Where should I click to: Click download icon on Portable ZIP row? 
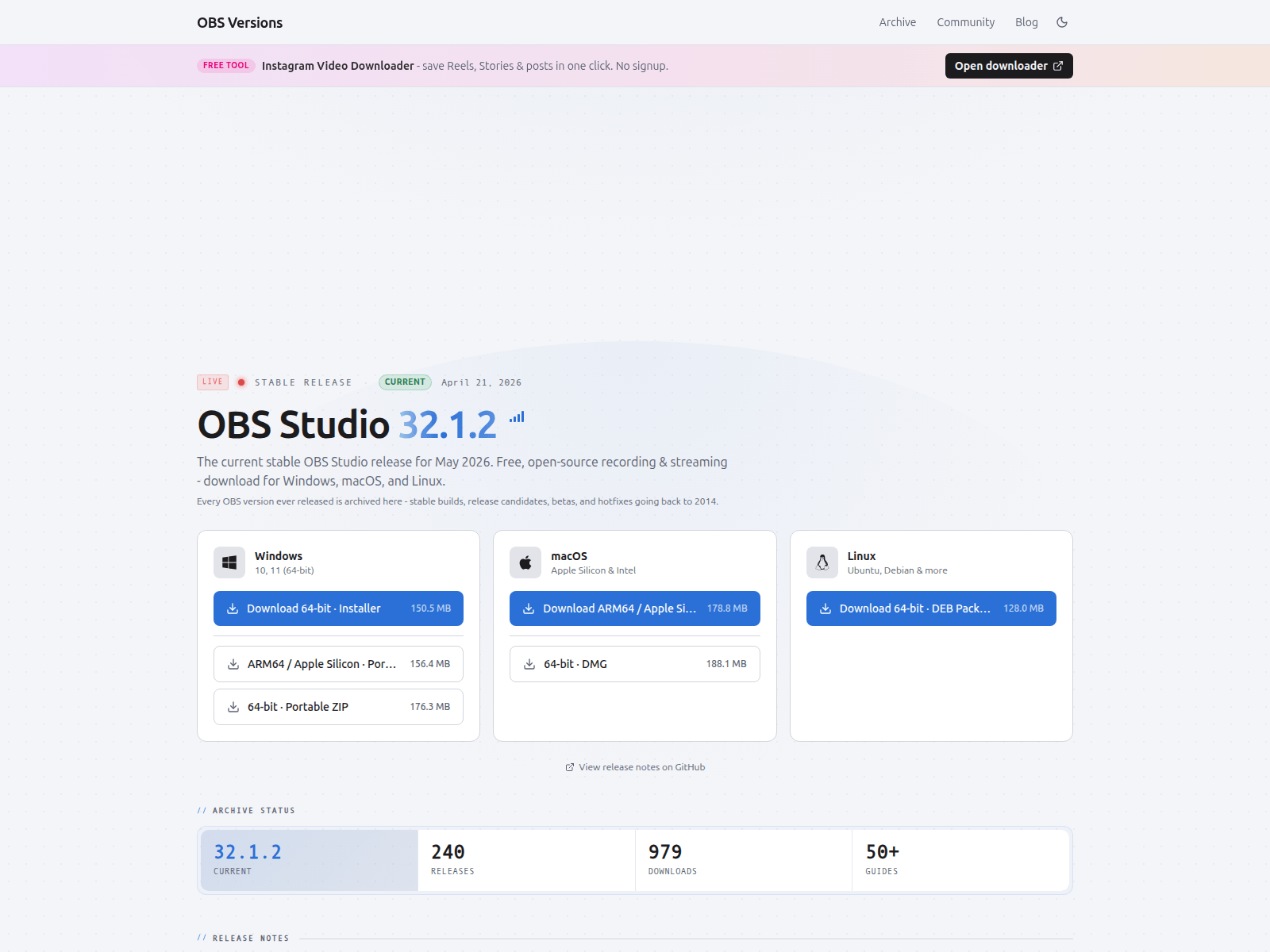click(x=233, y=707)
